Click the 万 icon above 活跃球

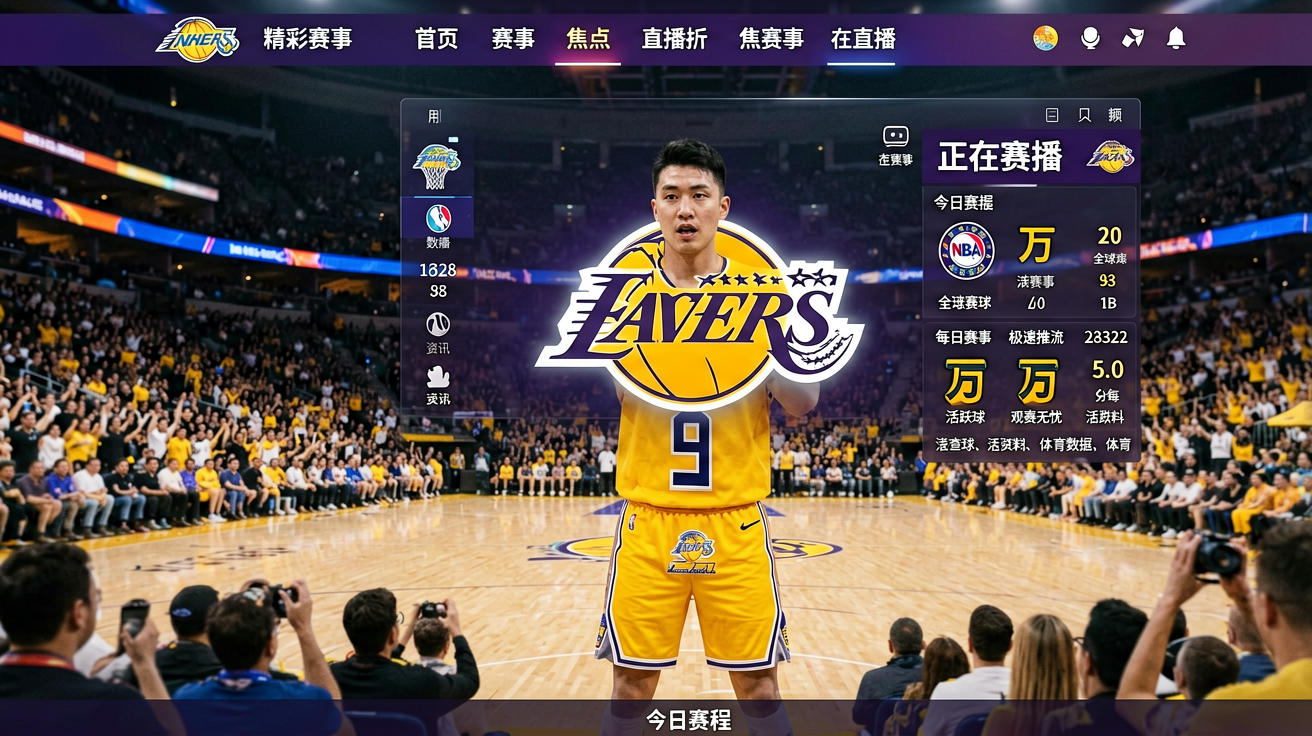coord(965,381)
